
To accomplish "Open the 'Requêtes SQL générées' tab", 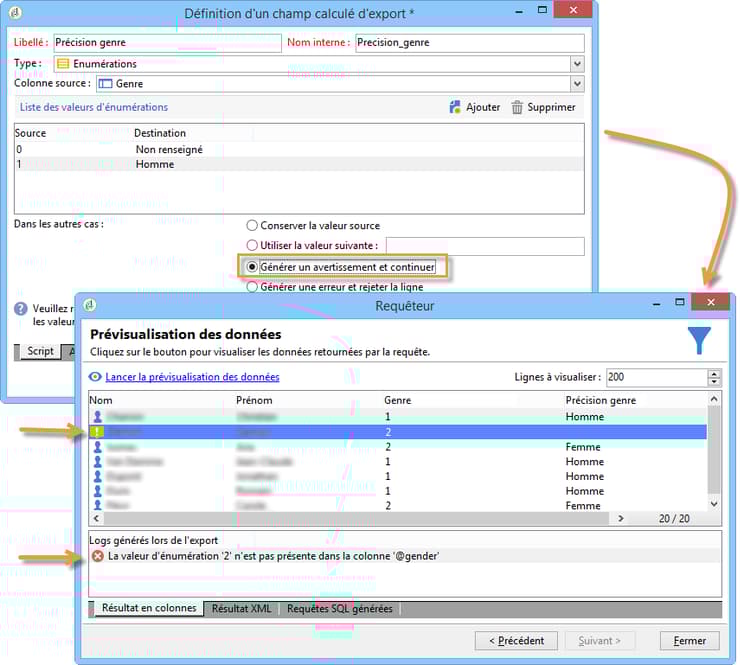I will (339, 609).
